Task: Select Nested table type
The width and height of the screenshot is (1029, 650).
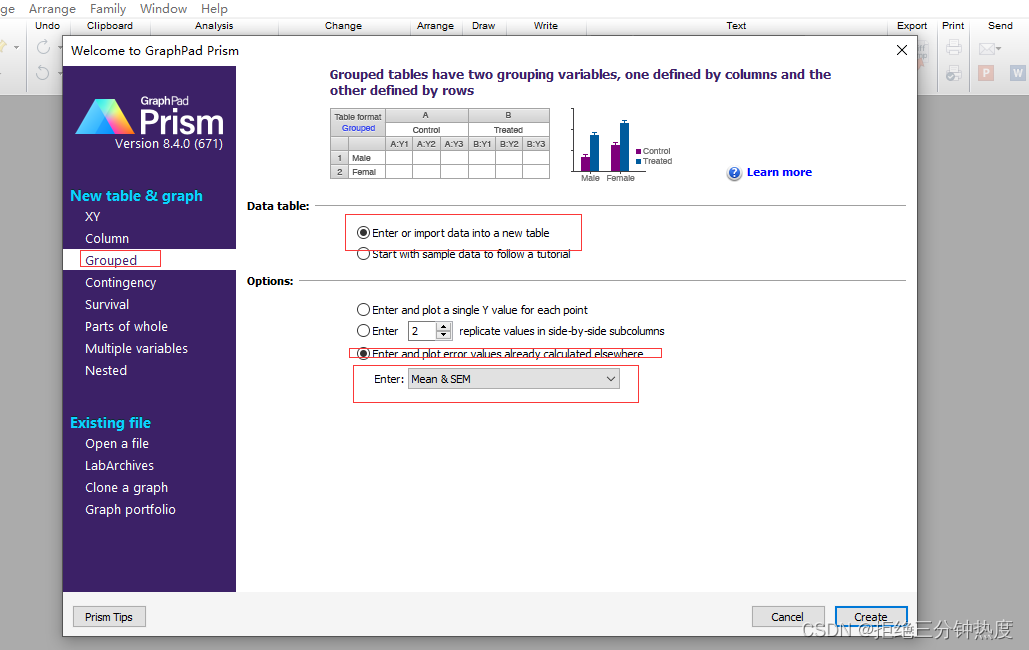Action: pos(106,370)
